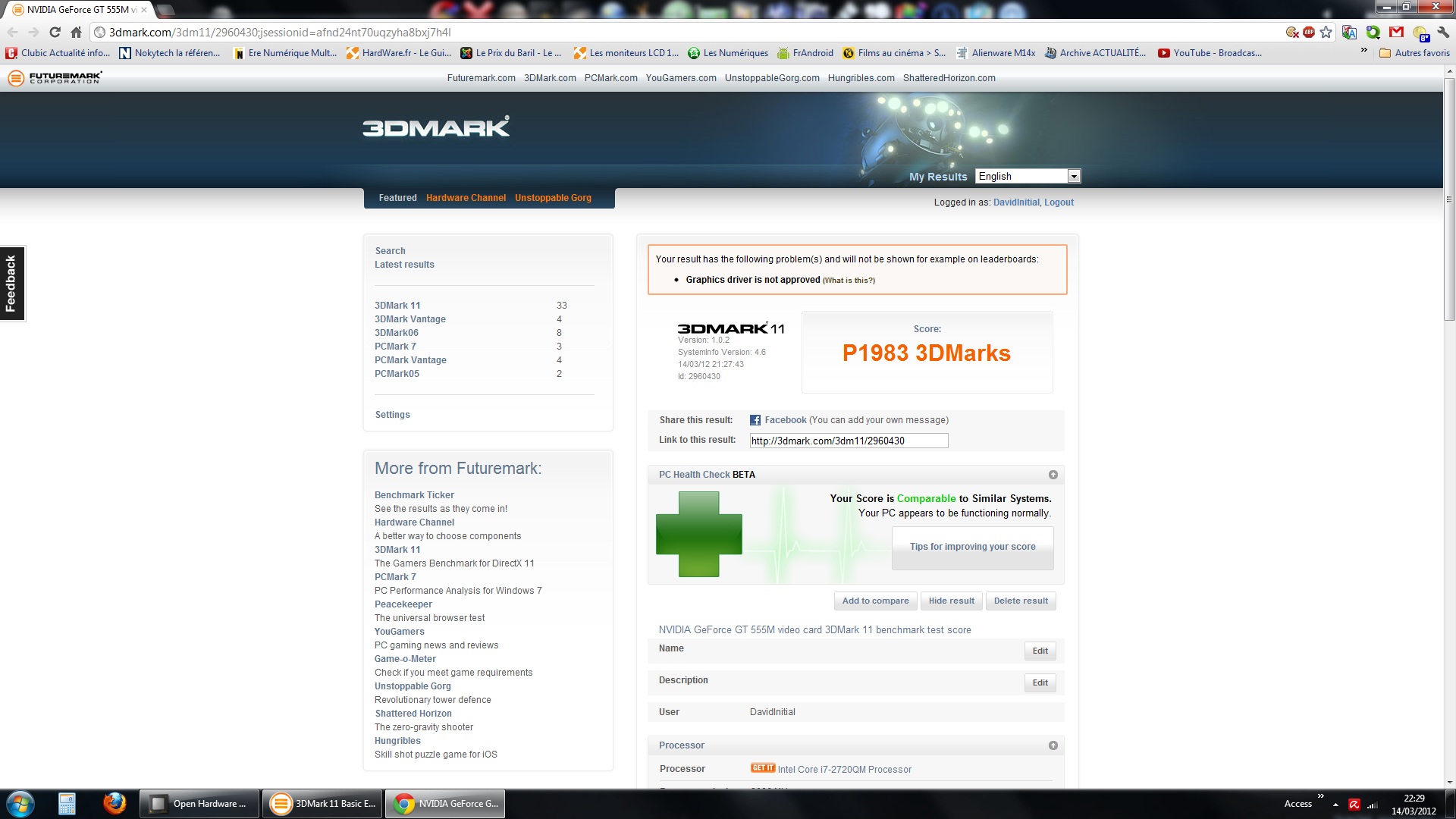
Task: Show hidden bookmarks with the double chevron
Action: (x=1363, y=51)
